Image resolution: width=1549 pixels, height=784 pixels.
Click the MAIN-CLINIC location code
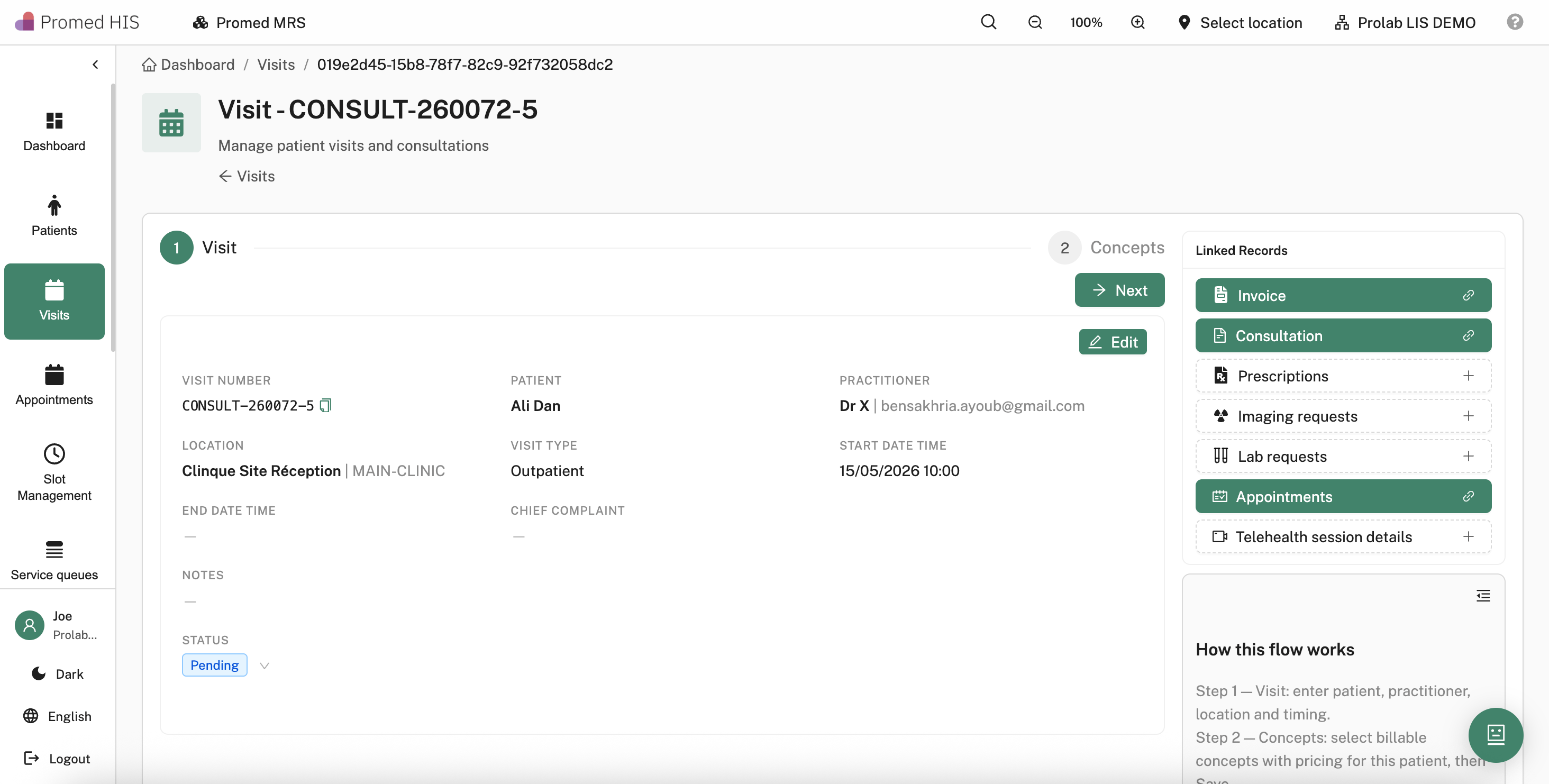[x=399, y=470]
